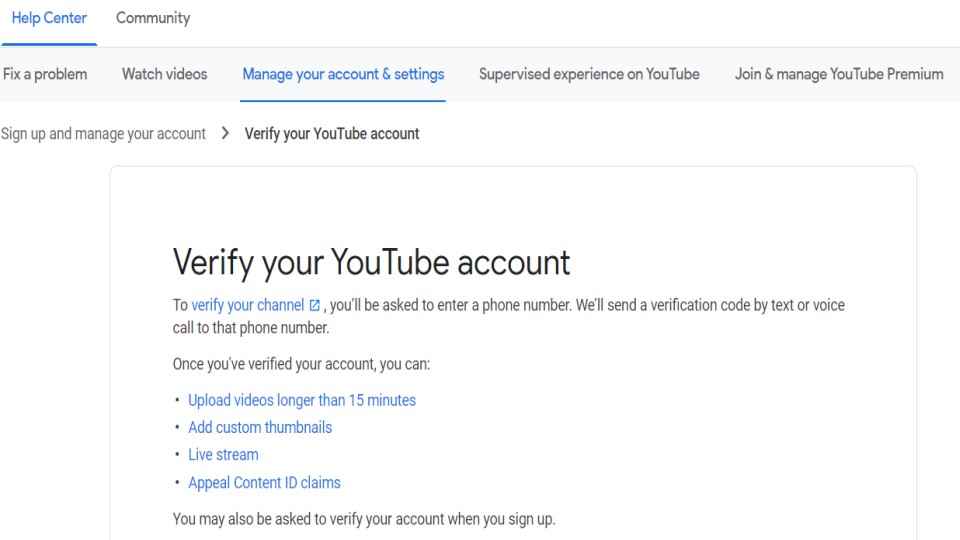This screenshot has height=540, width=960.
Task: Open the Watch videos category
Action: [165, 74]
